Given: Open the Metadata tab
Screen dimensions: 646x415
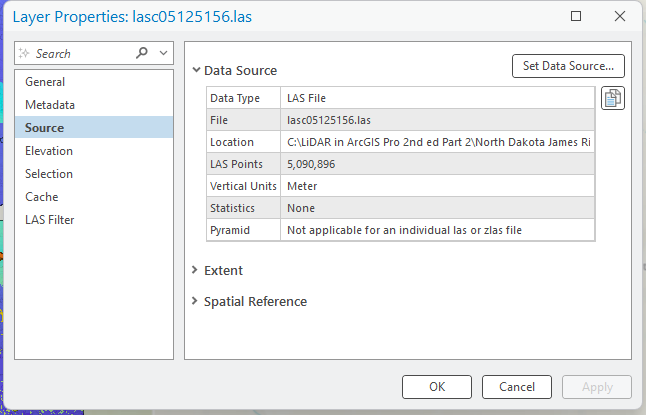Looking at the screenshot, I should click(x=94, y=105).
